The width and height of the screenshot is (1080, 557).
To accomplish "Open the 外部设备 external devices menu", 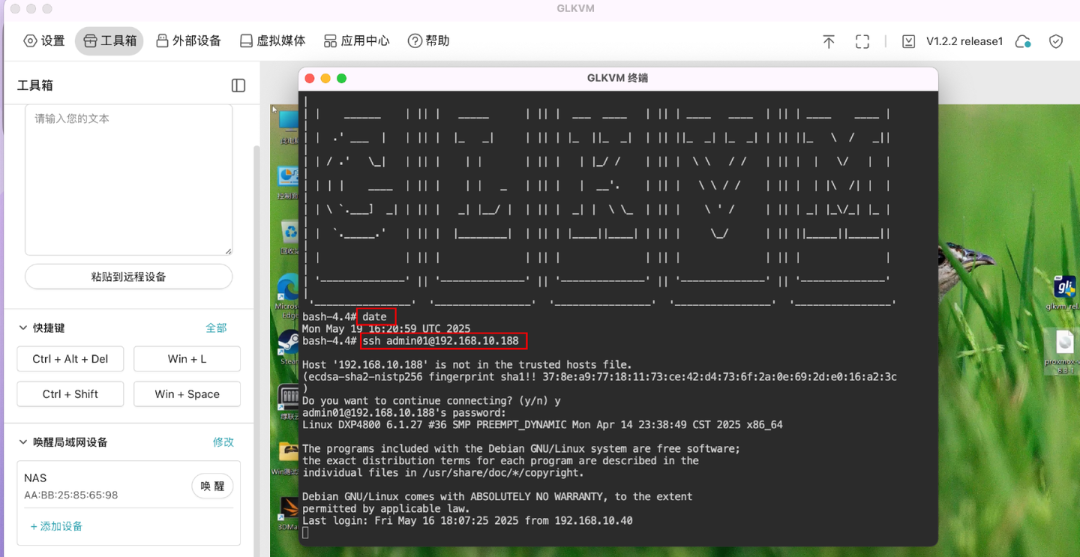I will [186, 41].
